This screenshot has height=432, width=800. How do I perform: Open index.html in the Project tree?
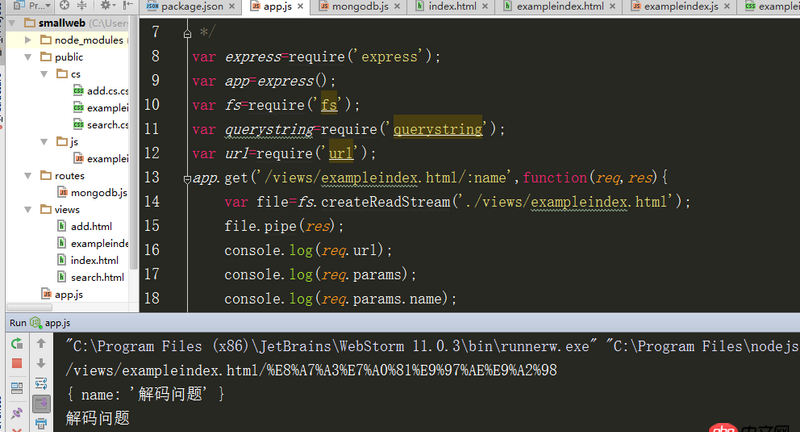click(88, 260)
